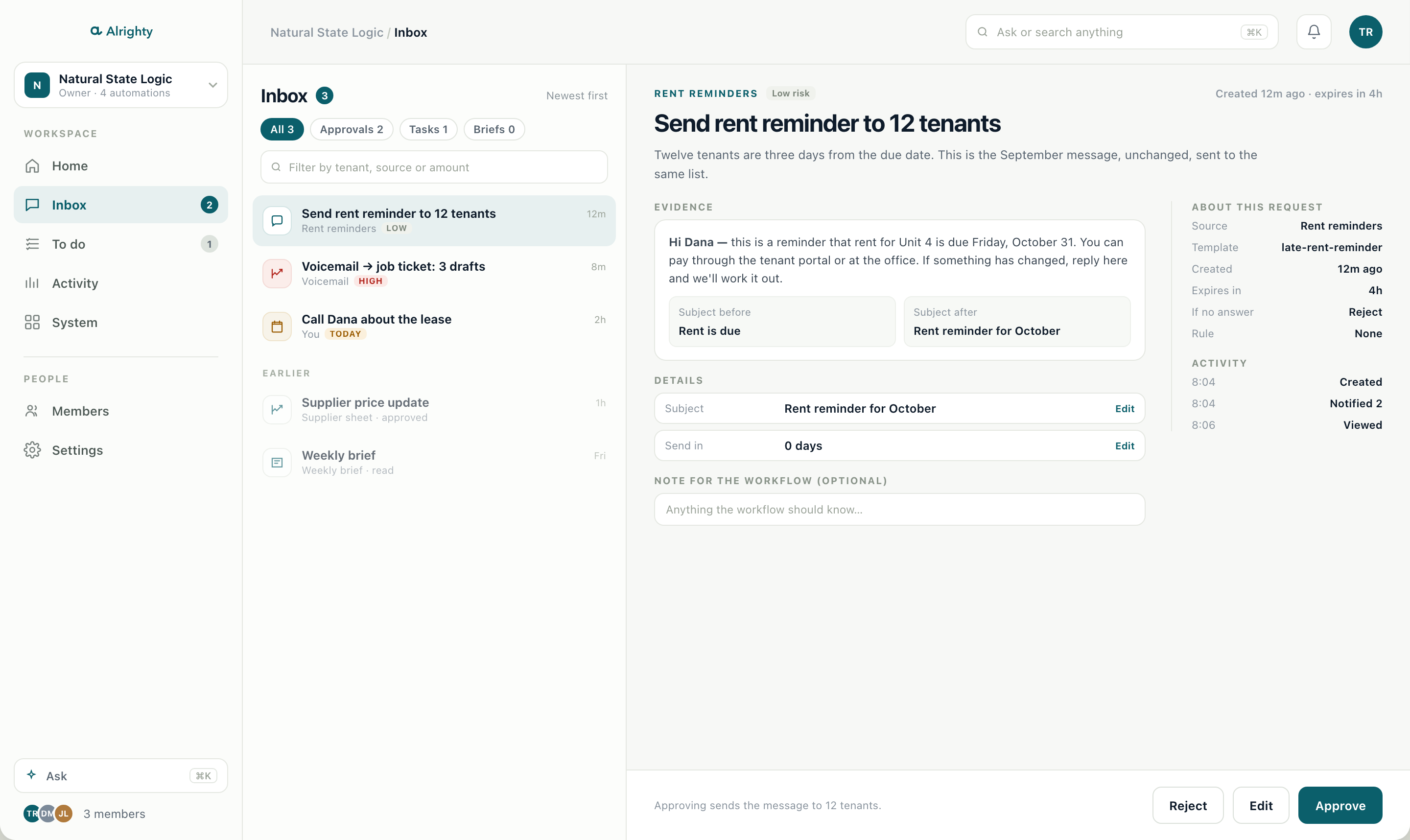Focus the workflow note field
The image size is (1410, 840).
899,510
